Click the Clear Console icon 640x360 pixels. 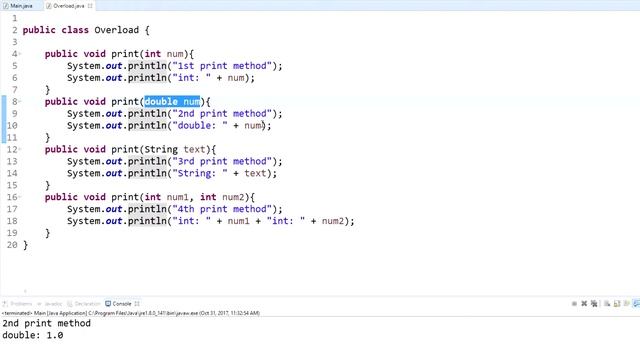coord(607,304)
